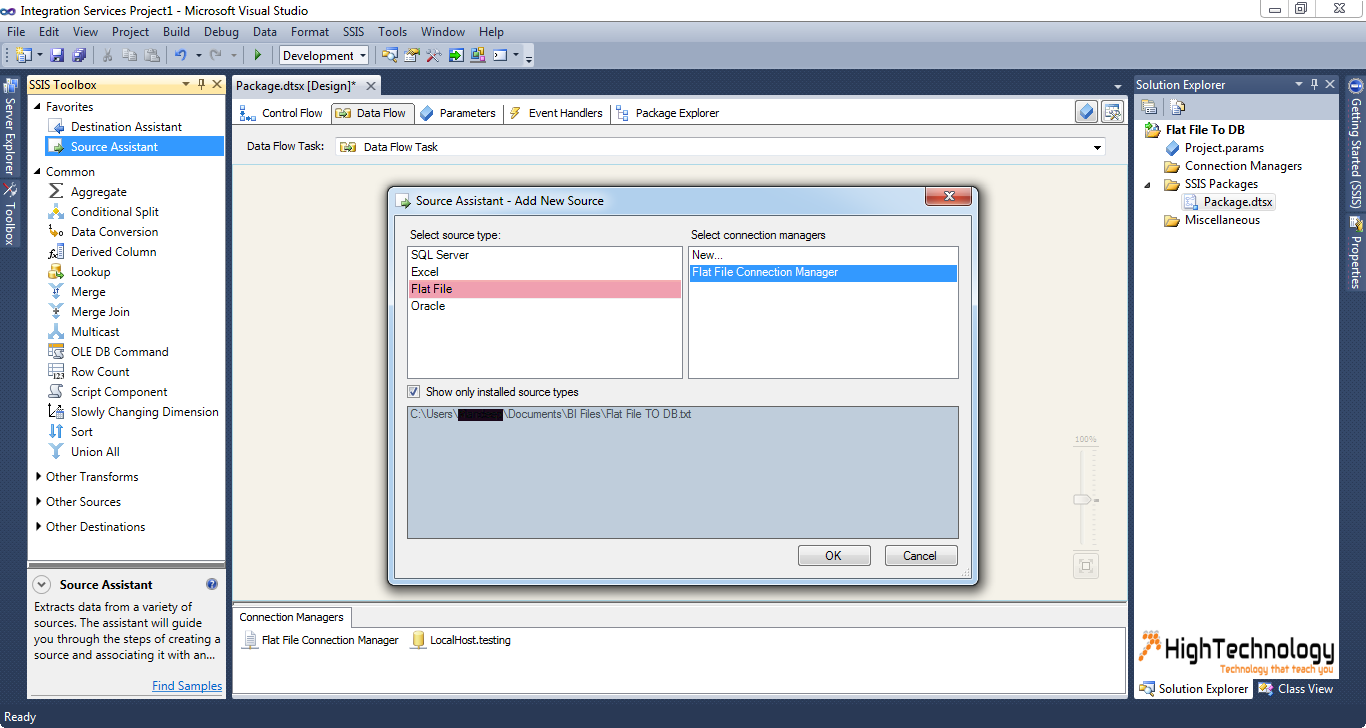Click the Properties Window toolbar icon
The width and height of the screenshot is (1366, 728).
(x=411, y=55)
